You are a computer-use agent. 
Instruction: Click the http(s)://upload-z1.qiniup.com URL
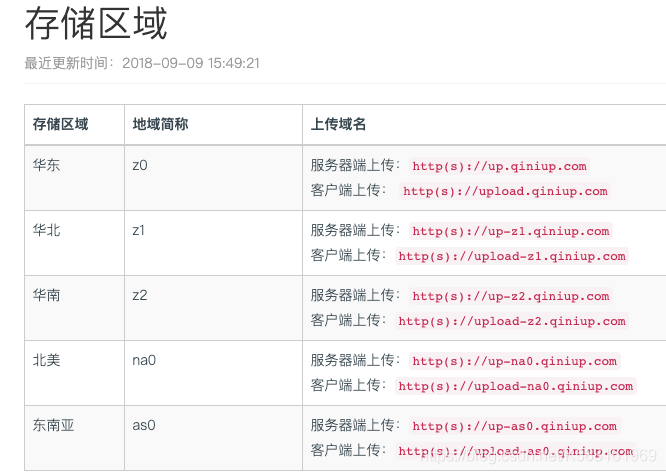tap(512, 256)
